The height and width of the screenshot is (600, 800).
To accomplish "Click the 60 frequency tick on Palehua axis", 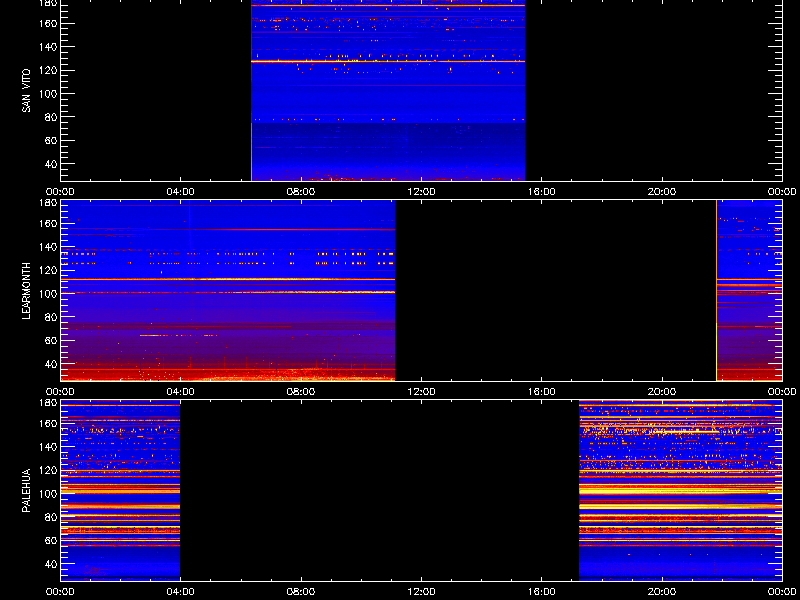I will (51, 540).
